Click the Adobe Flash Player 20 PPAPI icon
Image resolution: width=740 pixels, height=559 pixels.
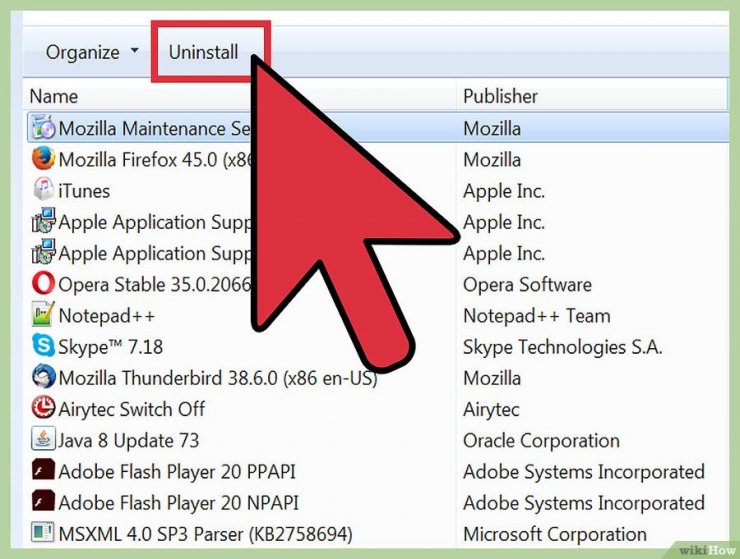[x=43, y=470]
